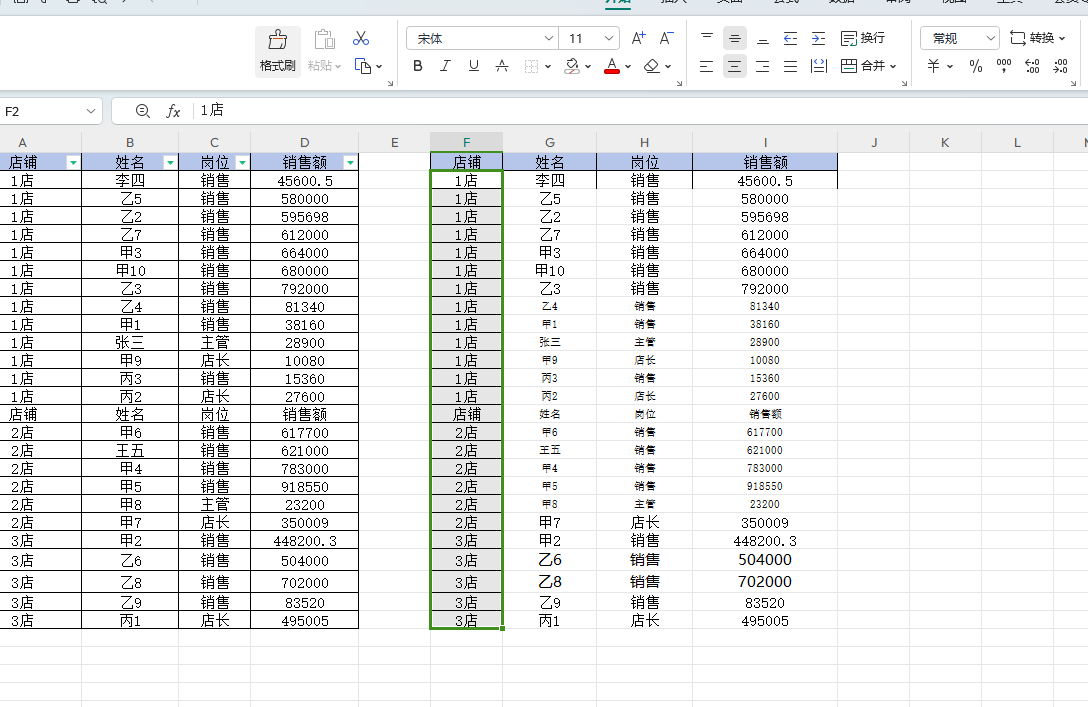Screen dimensions: 1088x707
Task: Toggle vertical middle alignment
Action: [734, 38]
